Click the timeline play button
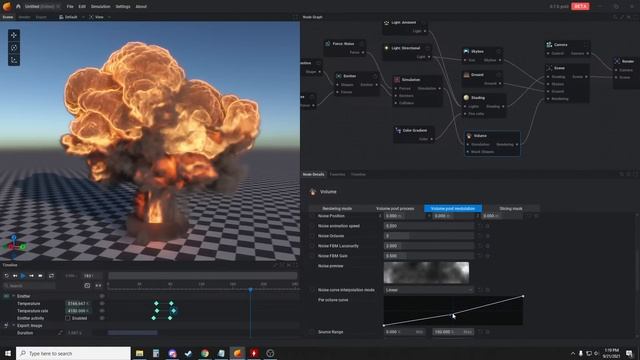 [23, 276]
